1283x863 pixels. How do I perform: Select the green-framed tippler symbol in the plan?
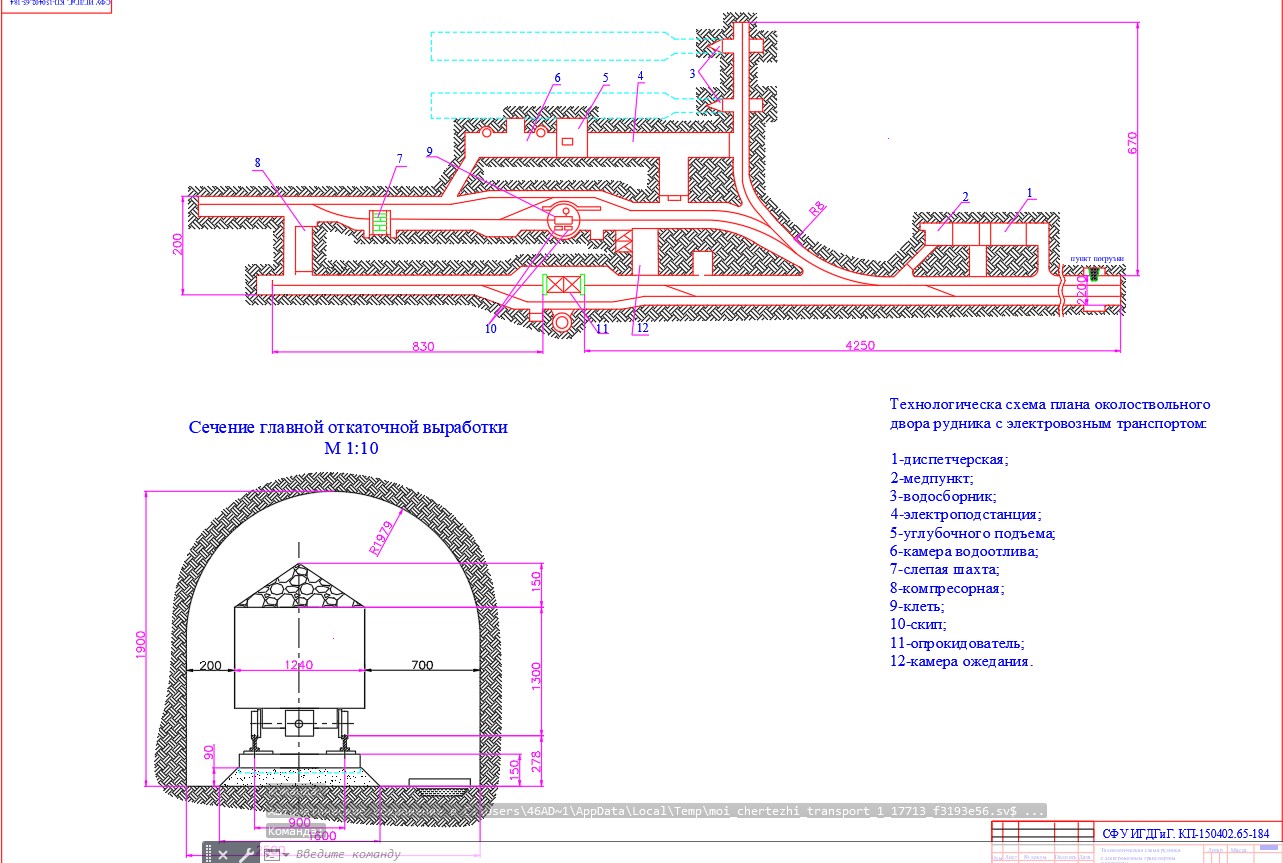pyautogui.click(x=563, y=284)
